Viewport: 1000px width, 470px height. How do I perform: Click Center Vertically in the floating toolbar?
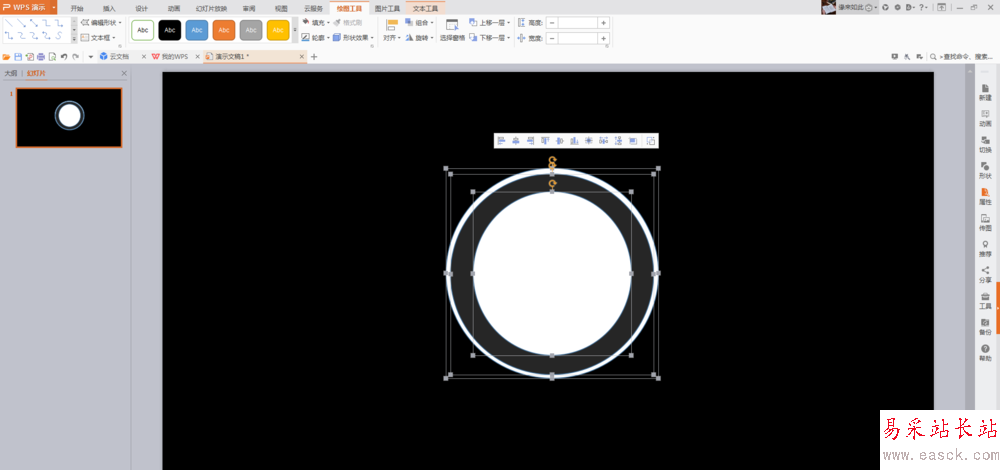point(559,141)
